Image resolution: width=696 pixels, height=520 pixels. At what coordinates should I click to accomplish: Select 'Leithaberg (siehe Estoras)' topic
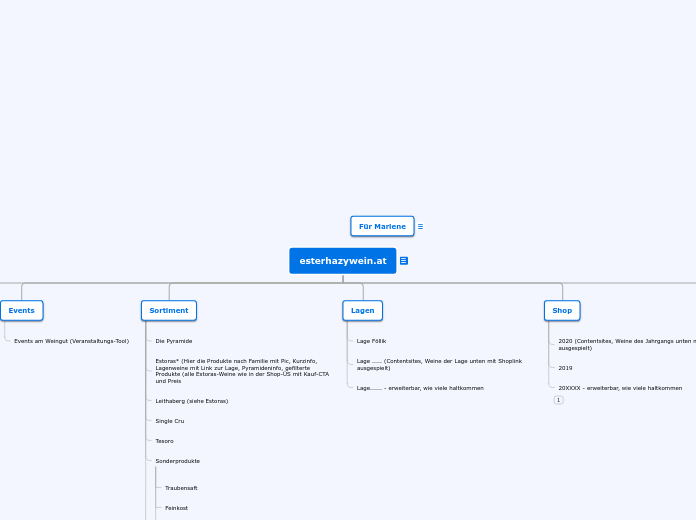[x=192, y=401]
